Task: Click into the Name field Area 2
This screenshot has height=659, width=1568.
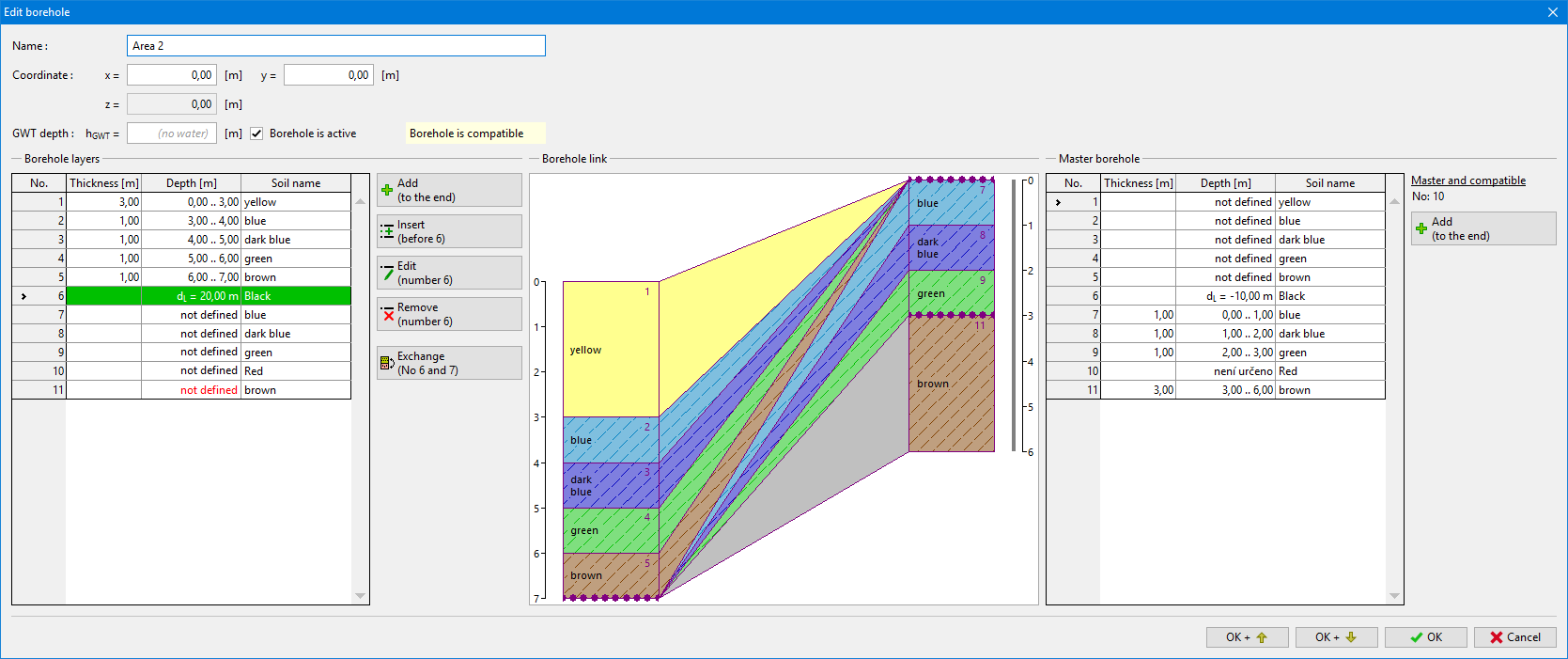Action: click(335, 46)
